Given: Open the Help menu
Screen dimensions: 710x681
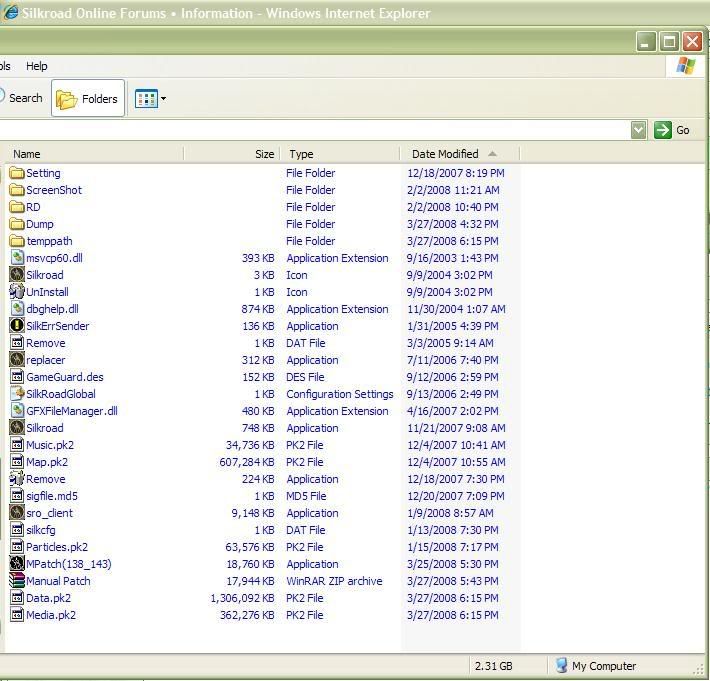Looking at the screenshot, I should tap(37, 66).
